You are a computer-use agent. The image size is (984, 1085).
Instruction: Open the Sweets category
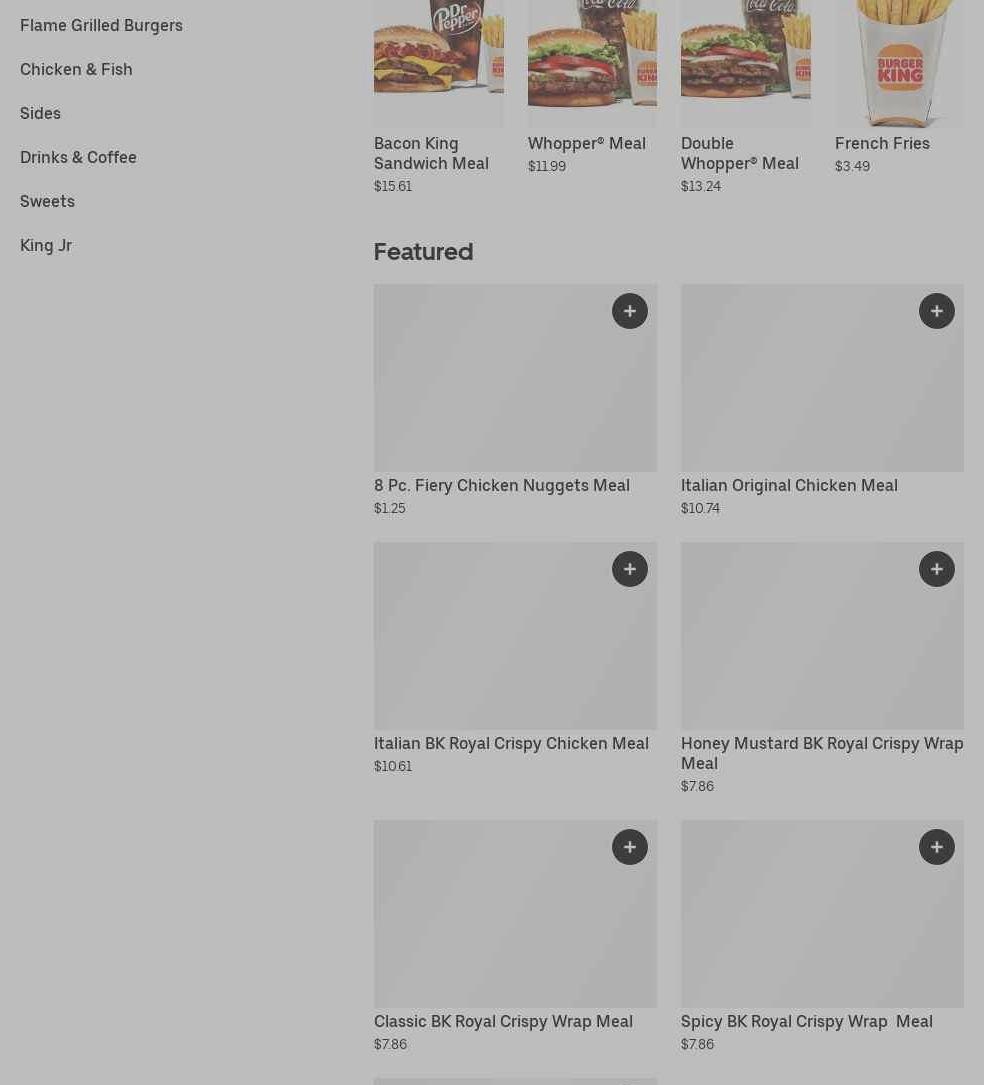47,201
